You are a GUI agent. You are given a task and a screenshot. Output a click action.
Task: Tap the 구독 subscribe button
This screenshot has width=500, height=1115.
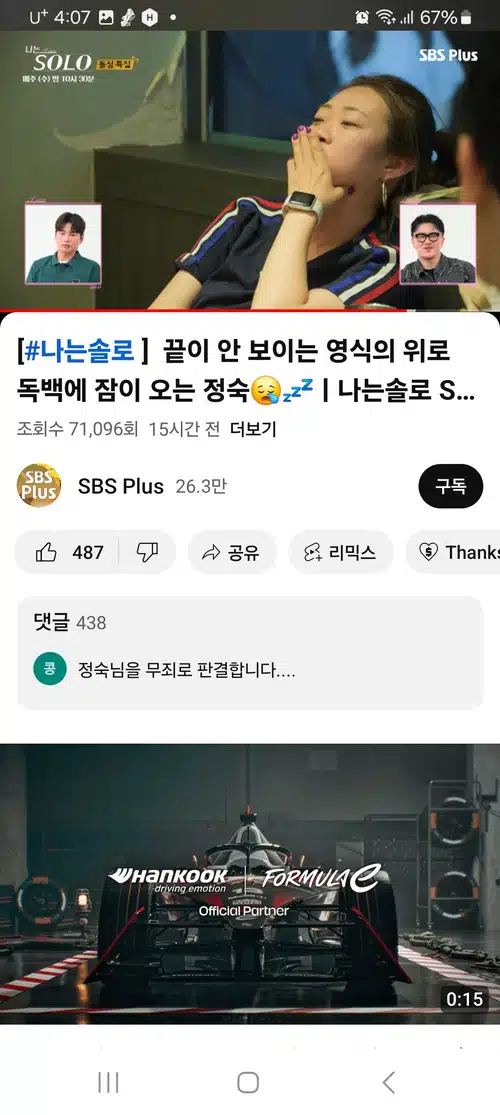tap(451, 486)
